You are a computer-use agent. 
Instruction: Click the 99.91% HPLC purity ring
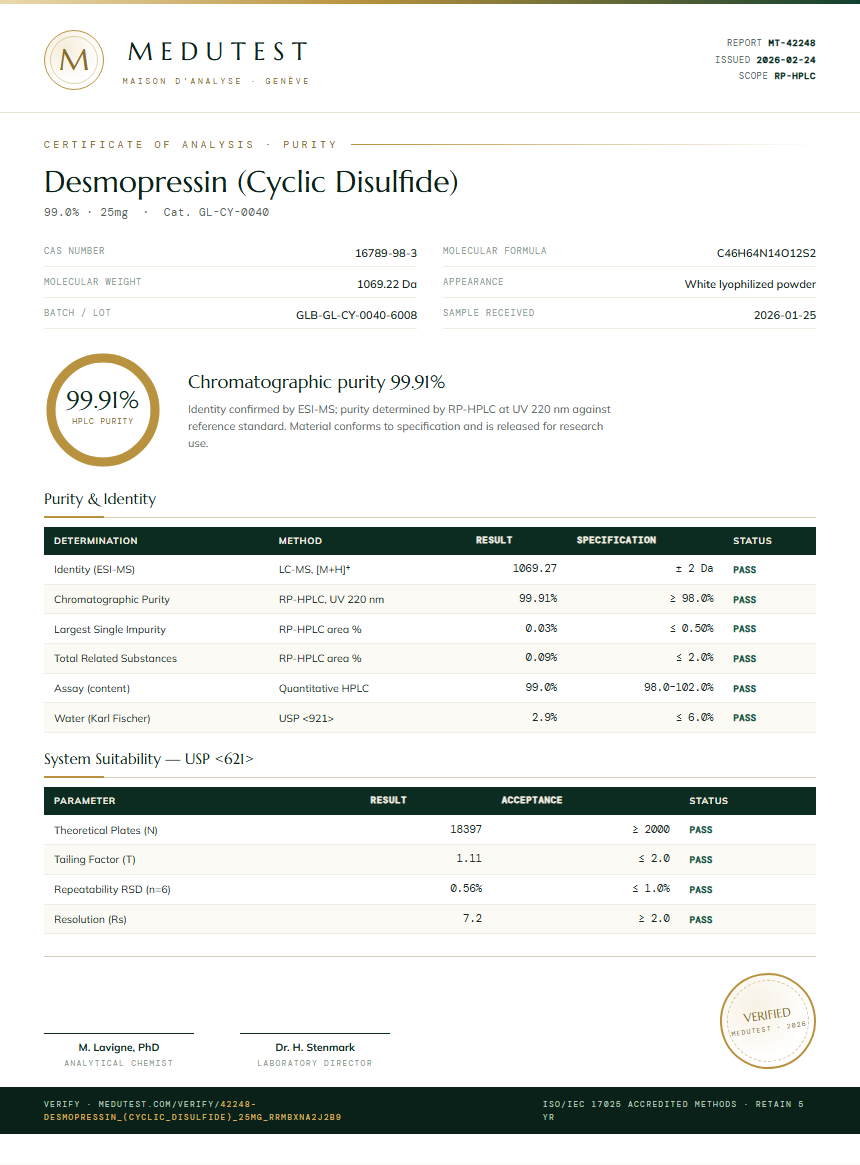pos(103,410)
